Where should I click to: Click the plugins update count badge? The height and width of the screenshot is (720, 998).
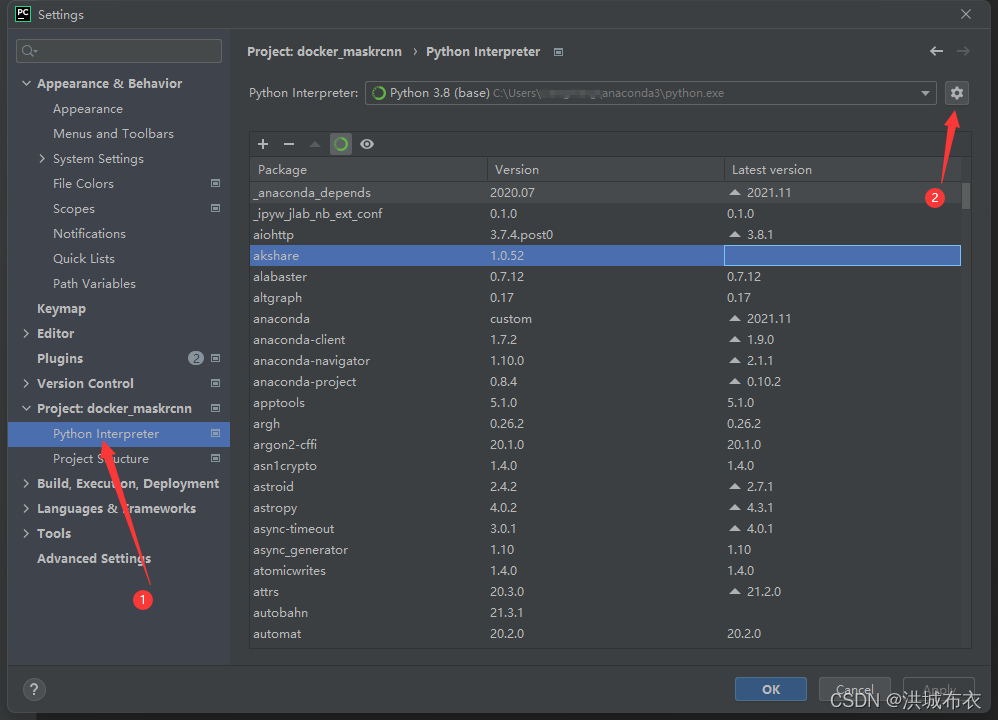(x=195, y=358)
